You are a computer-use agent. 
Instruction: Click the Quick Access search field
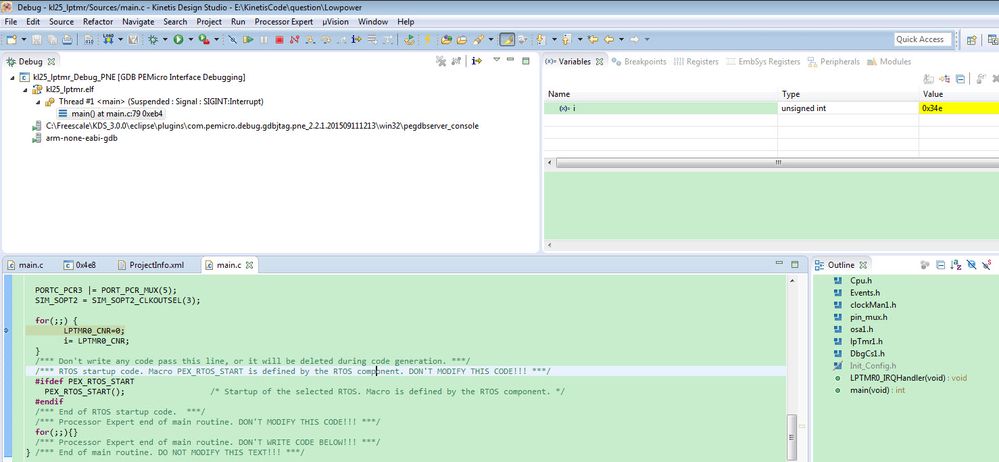coord(923,40)
